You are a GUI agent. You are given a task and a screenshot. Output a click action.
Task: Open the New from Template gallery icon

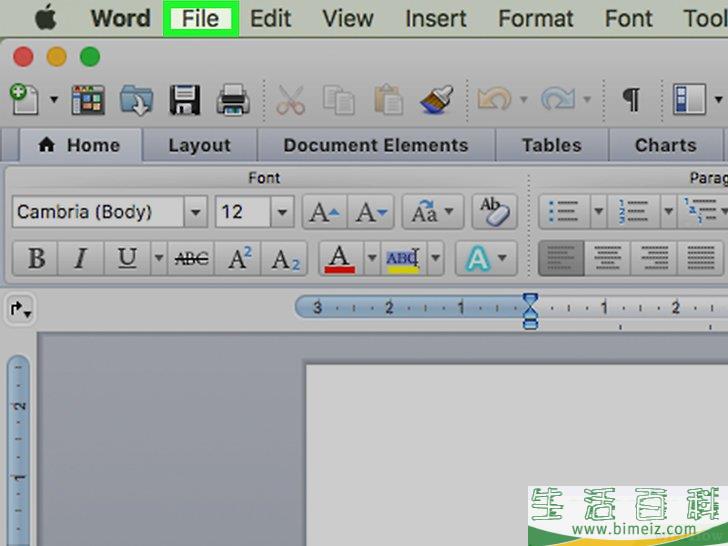[88, 100]
